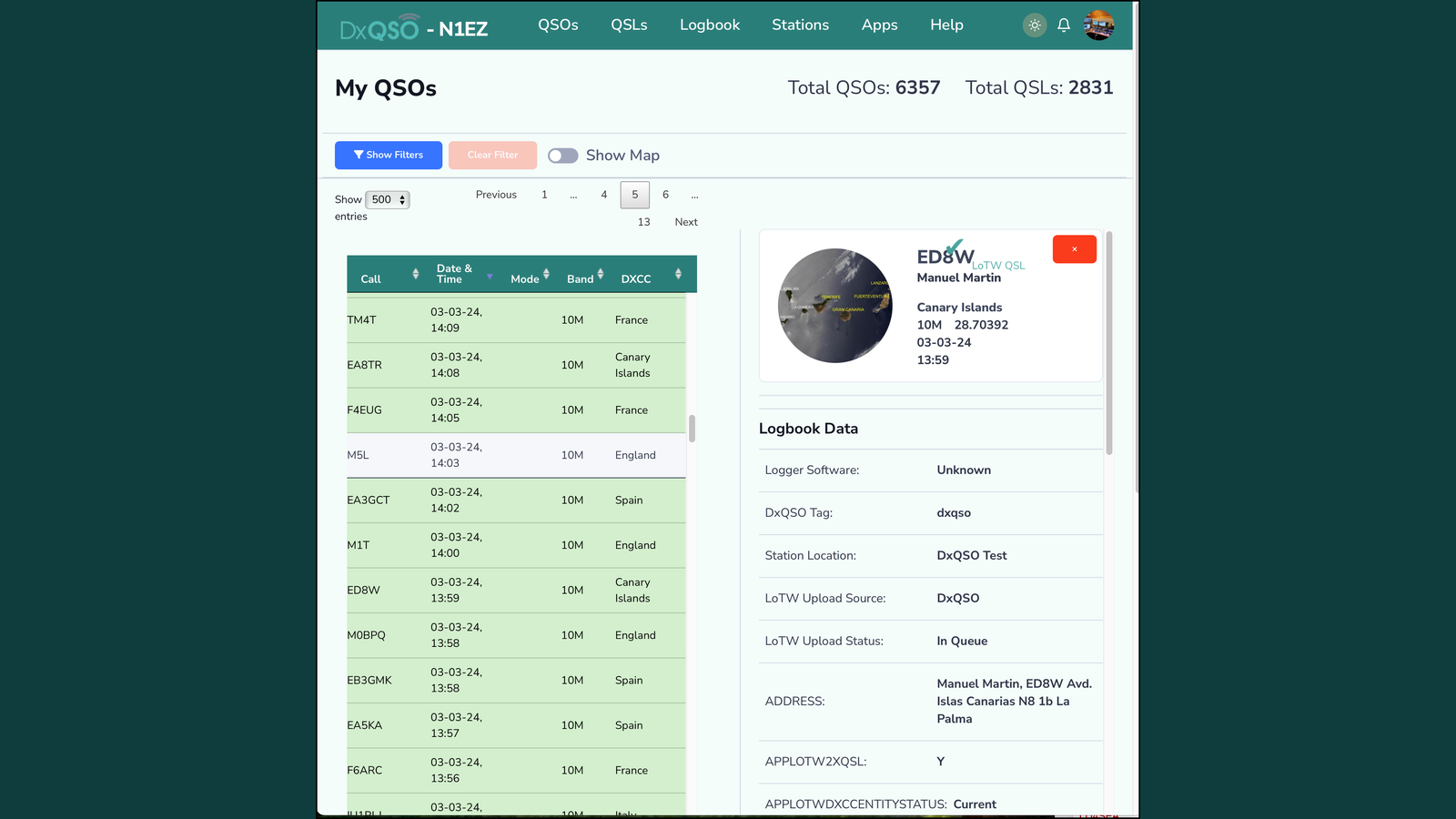Image resolution: width=1456 pixels, height=819 pixels.
Task: Click the Show Filters button
Action: point(389,155)
